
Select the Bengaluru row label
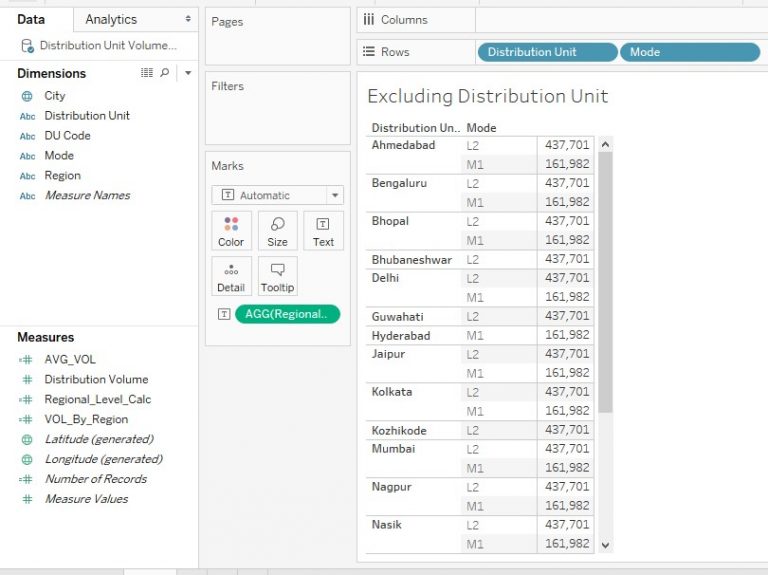(399, 183)
